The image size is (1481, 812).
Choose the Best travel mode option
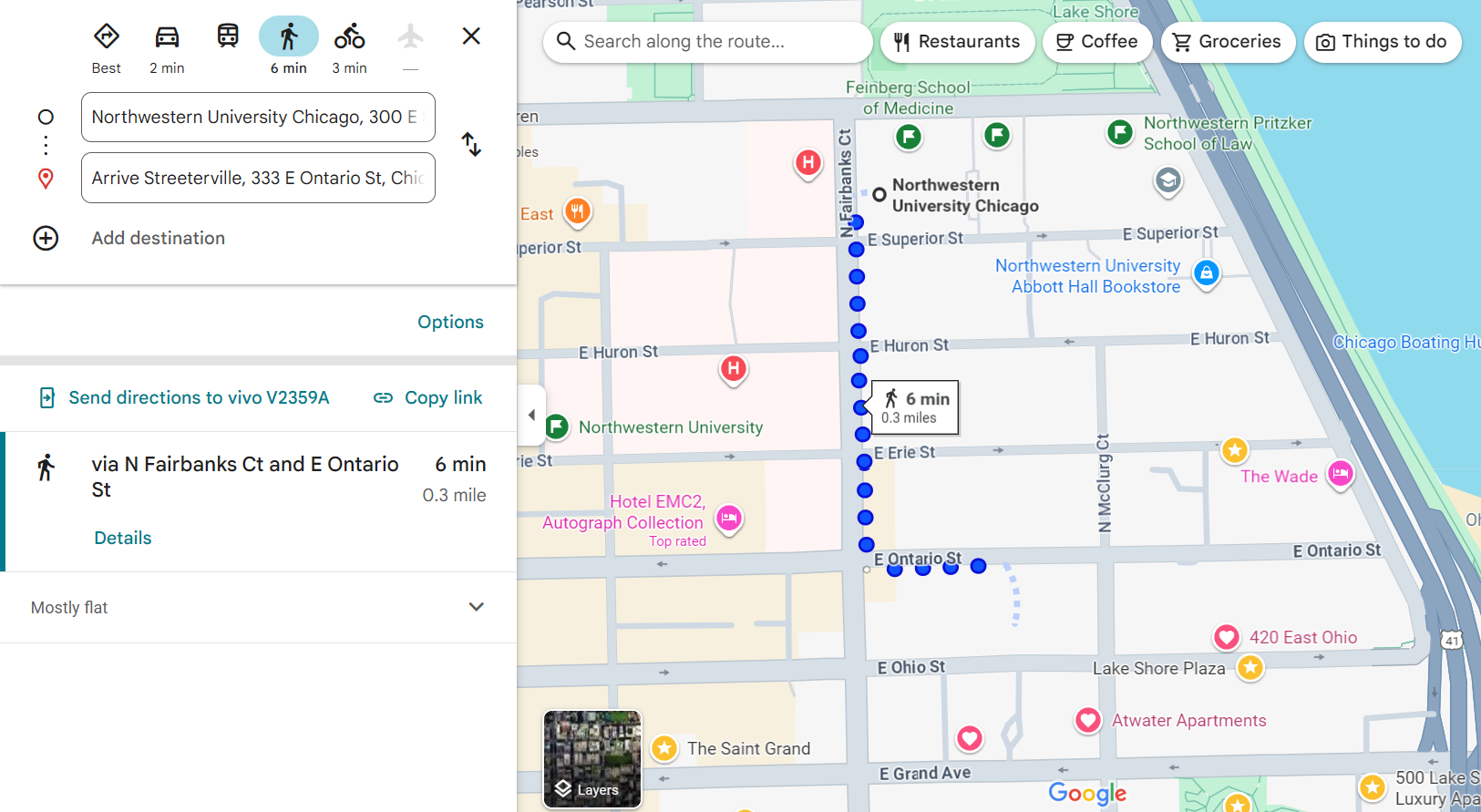click(x=107, y=37)
